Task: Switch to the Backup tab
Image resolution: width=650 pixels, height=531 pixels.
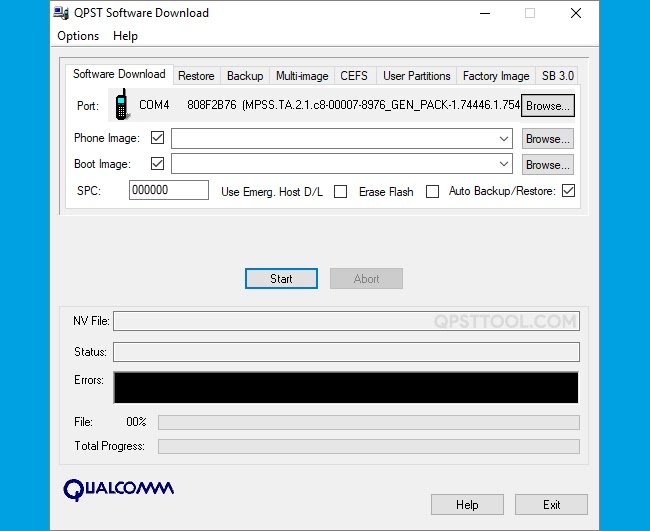Action: (245, 76)
